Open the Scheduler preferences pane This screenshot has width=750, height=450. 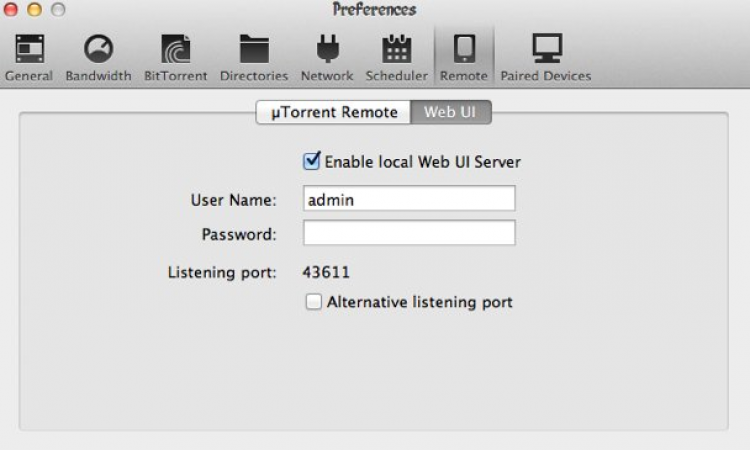click(397, 58)
